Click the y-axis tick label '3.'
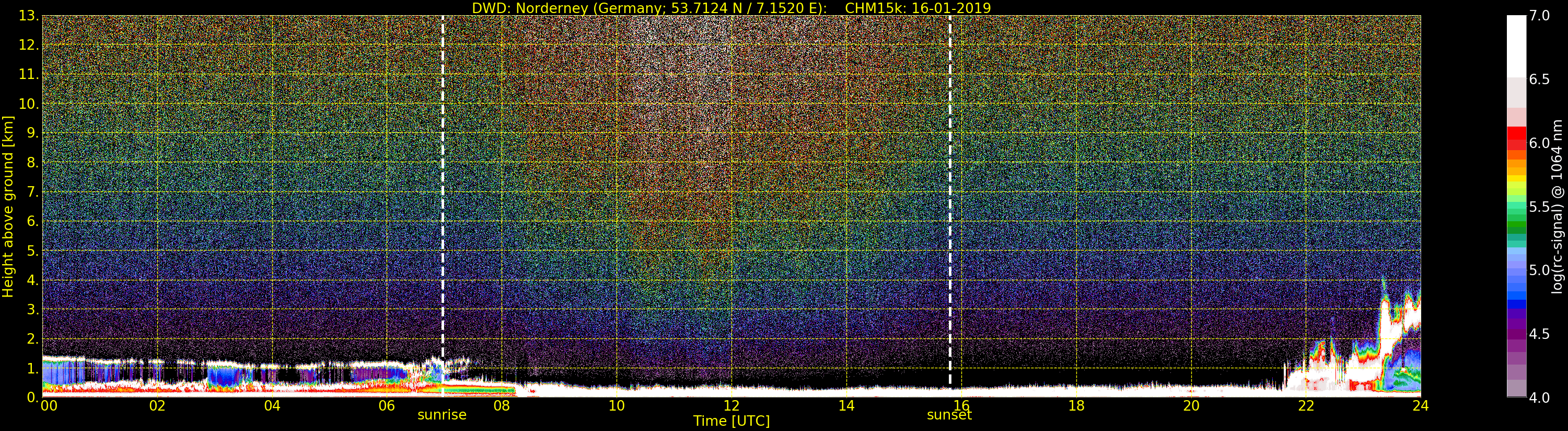Image resolution: width=1568 pixels, height=431 pixels. [x=32, y=309]
